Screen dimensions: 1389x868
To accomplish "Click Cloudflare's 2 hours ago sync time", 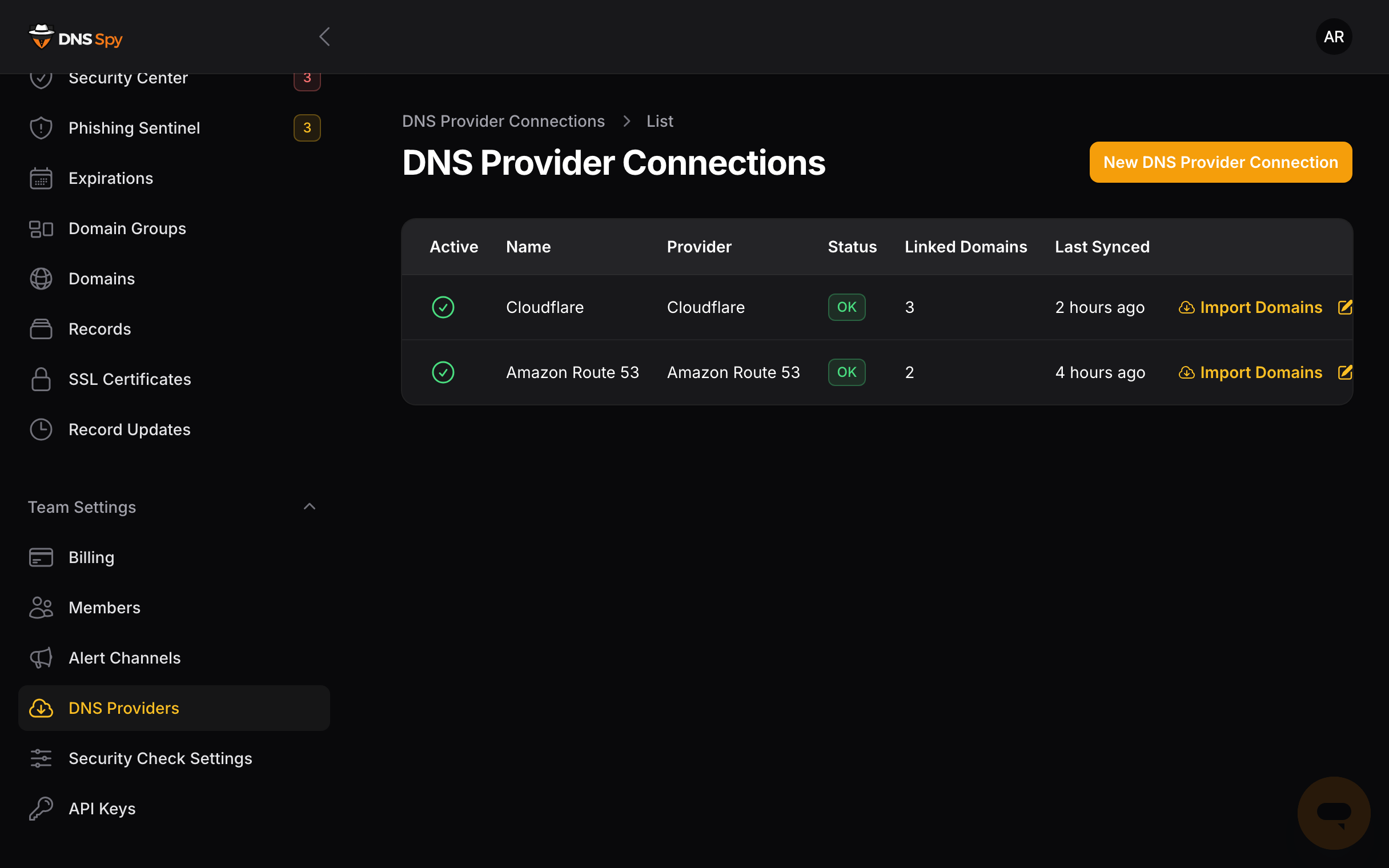I will point(1100,307).
